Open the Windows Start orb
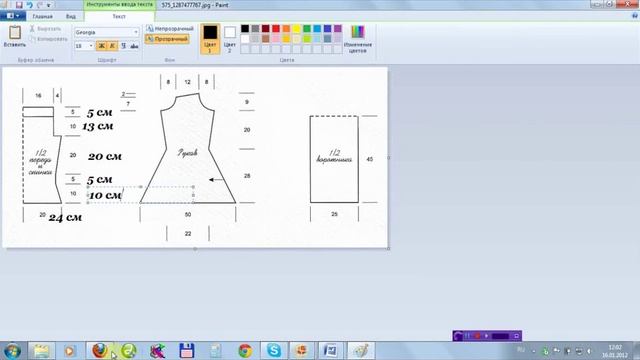The width and height of the screenshot is (640, 360). [12, 351]
